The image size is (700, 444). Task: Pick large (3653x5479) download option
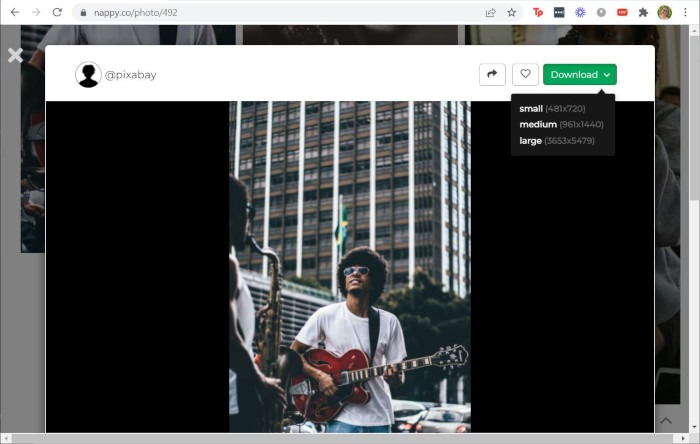pos(557,141)
